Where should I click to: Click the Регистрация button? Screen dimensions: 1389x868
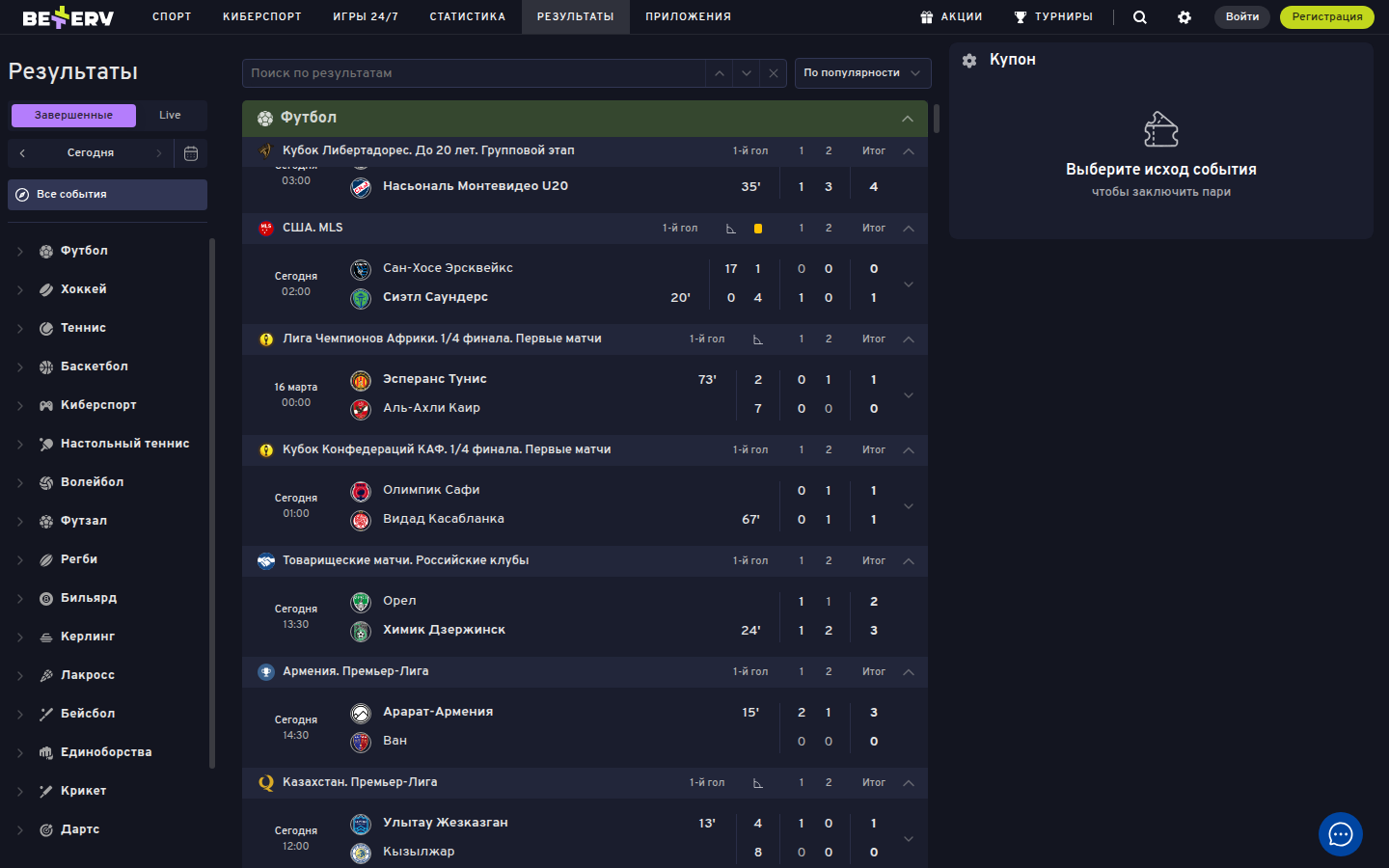pos(1326,16)
